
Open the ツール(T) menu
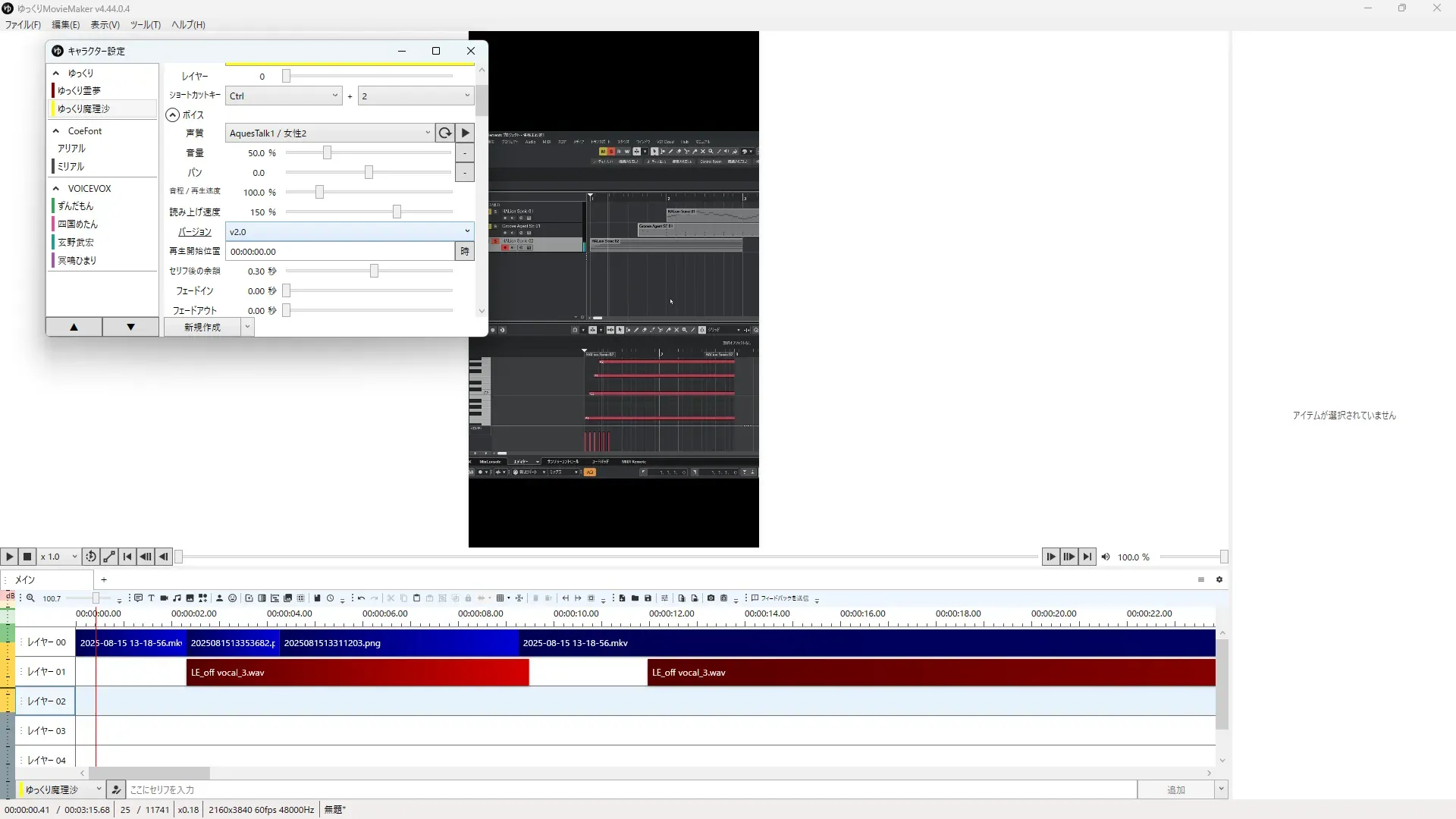point(145,25)
